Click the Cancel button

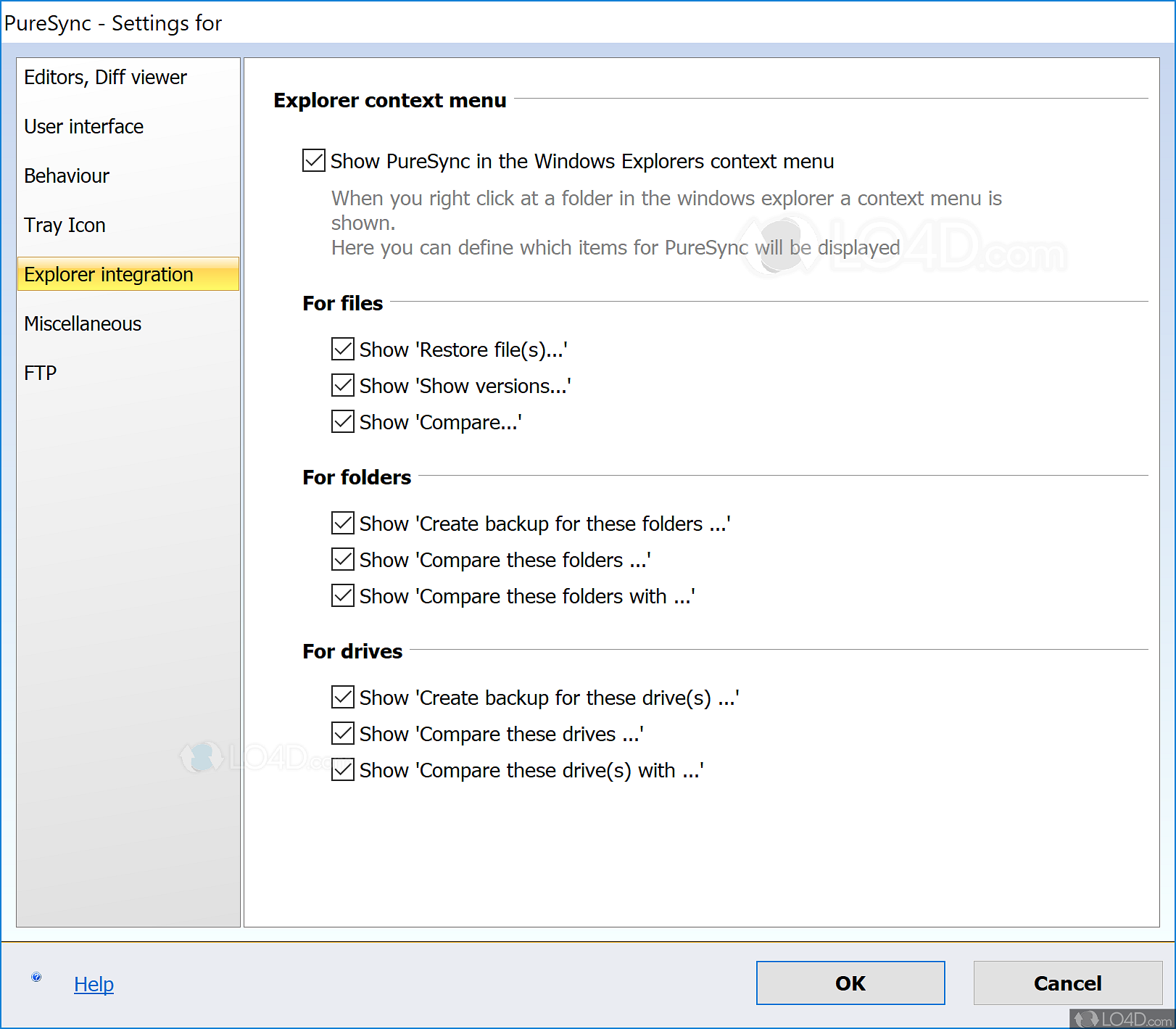[1067, 983]
